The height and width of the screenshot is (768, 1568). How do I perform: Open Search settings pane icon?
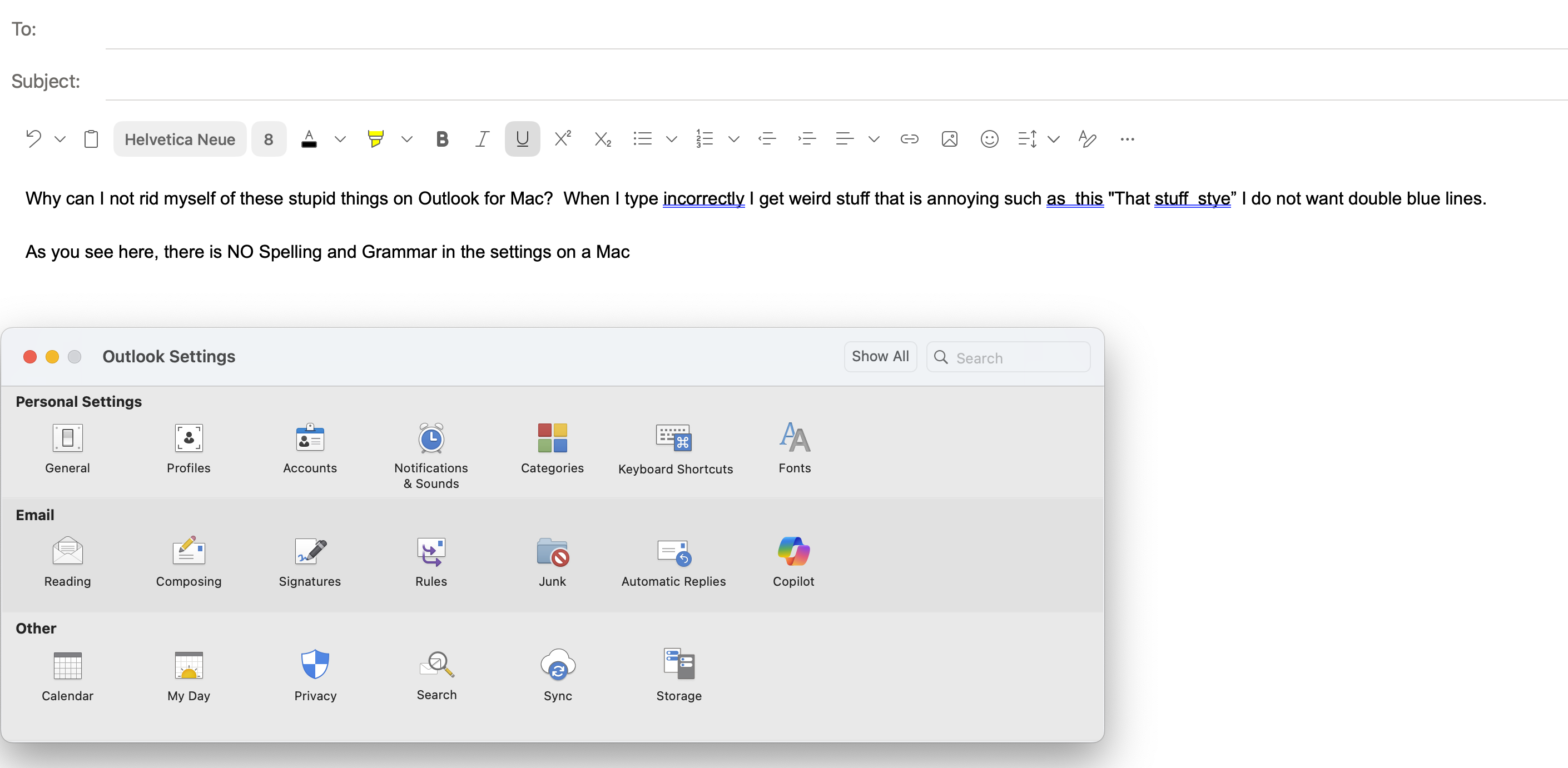coord(436,675)
